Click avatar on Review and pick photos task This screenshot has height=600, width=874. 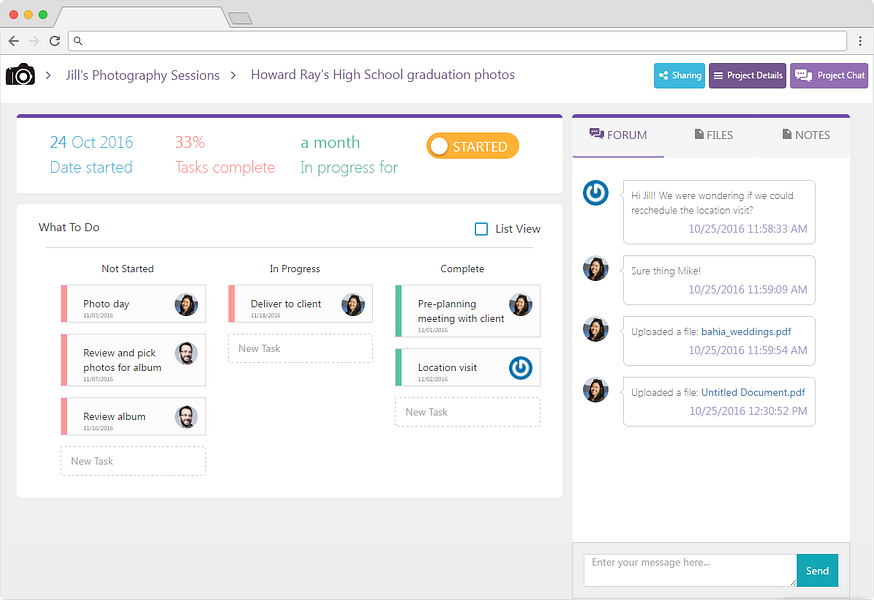(x=186, y=353)
